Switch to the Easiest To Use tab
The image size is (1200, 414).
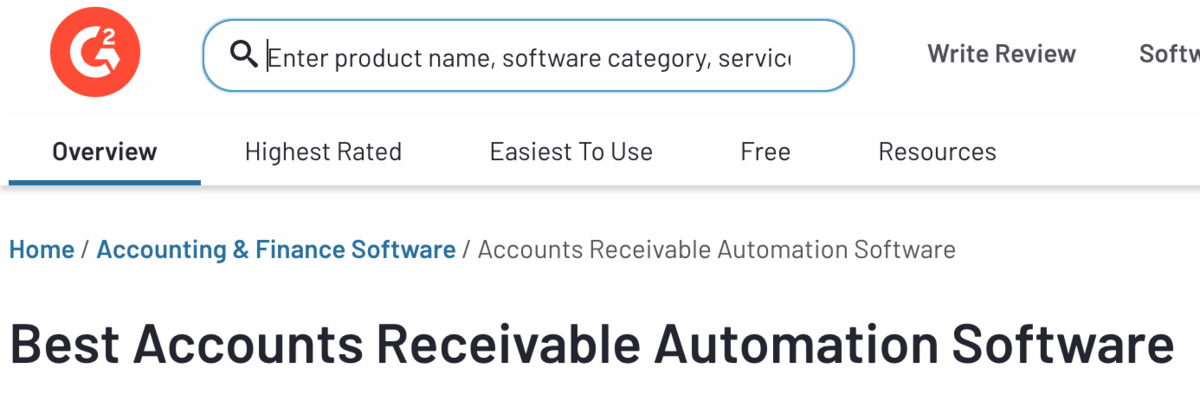click(x=571, y=152)
